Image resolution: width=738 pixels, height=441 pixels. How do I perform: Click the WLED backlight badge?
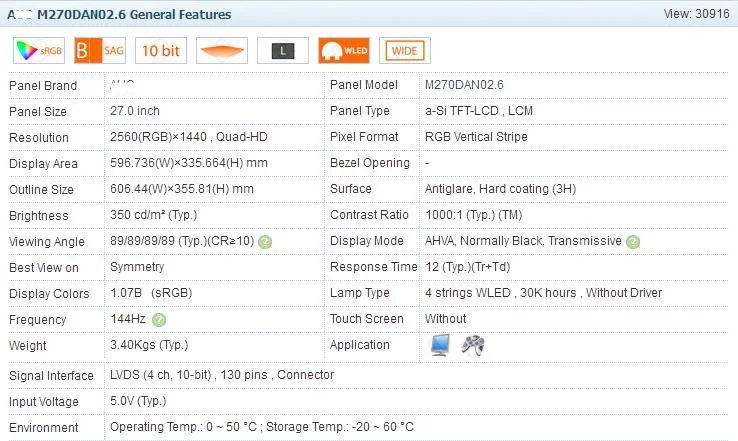[x=343, y=50]
